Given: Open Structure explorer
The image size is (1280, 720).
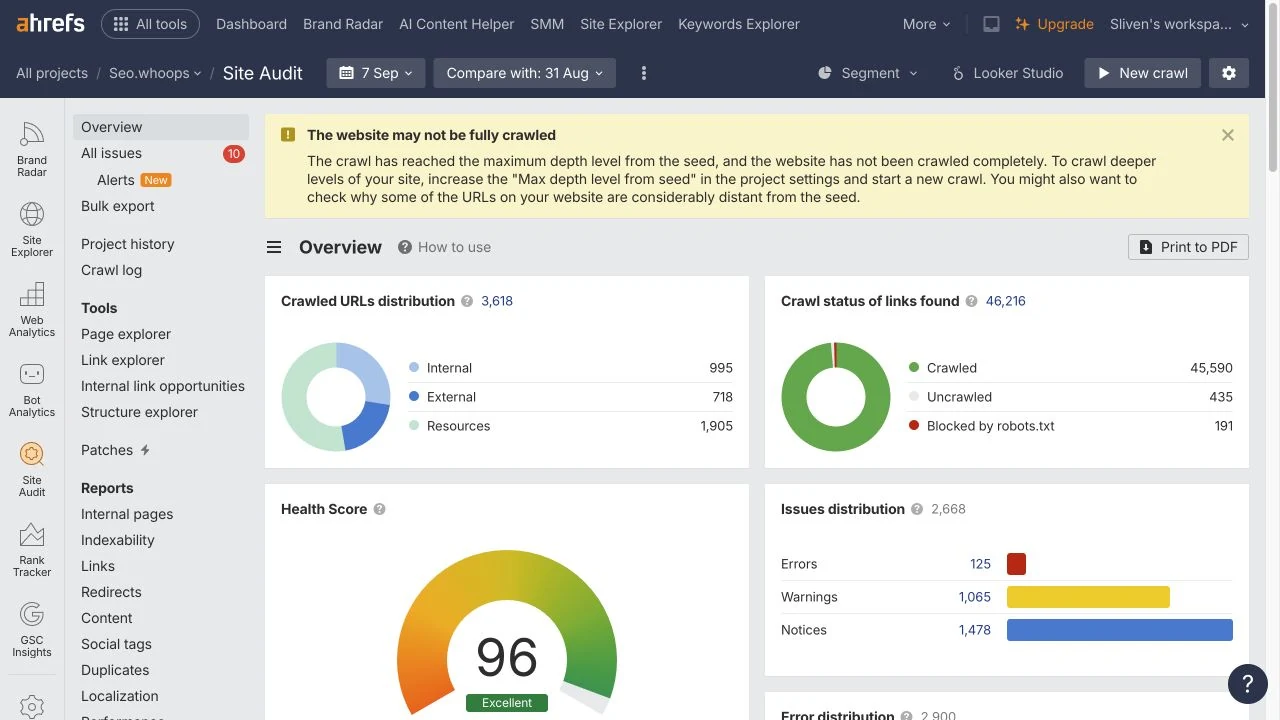Looking at the screenshot, I should (139, 412).
